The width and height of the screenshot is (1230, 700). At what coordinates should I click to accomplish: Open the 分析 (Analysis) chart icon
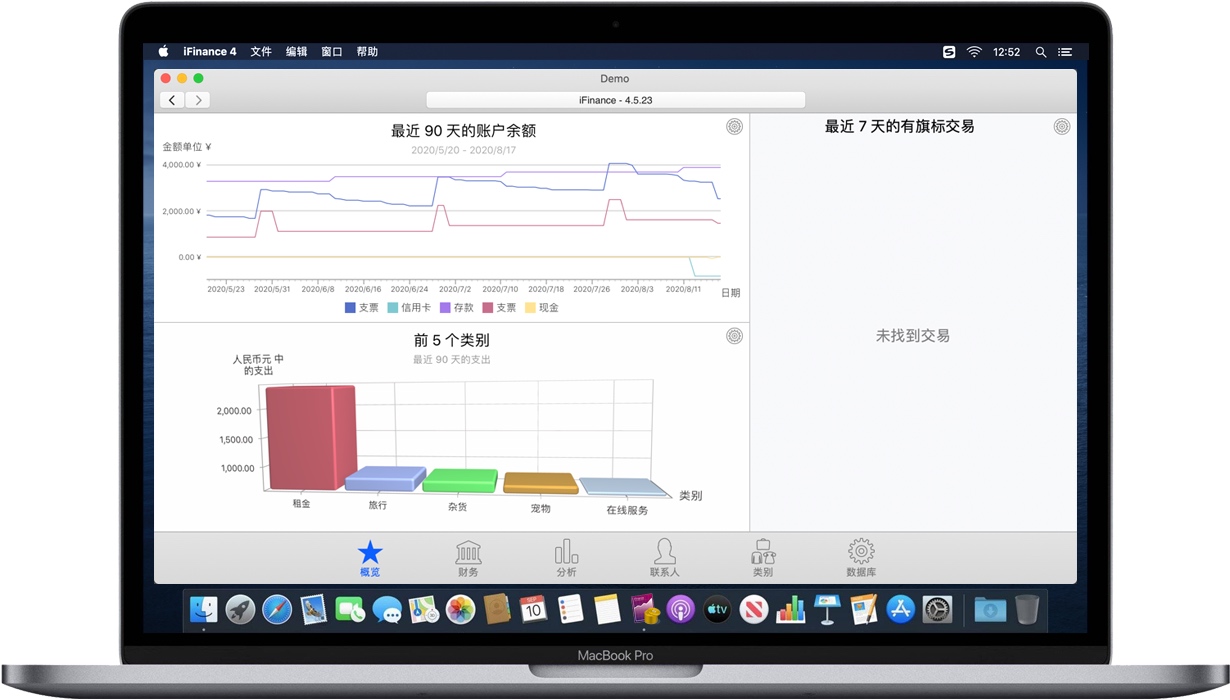click(565, 550)
